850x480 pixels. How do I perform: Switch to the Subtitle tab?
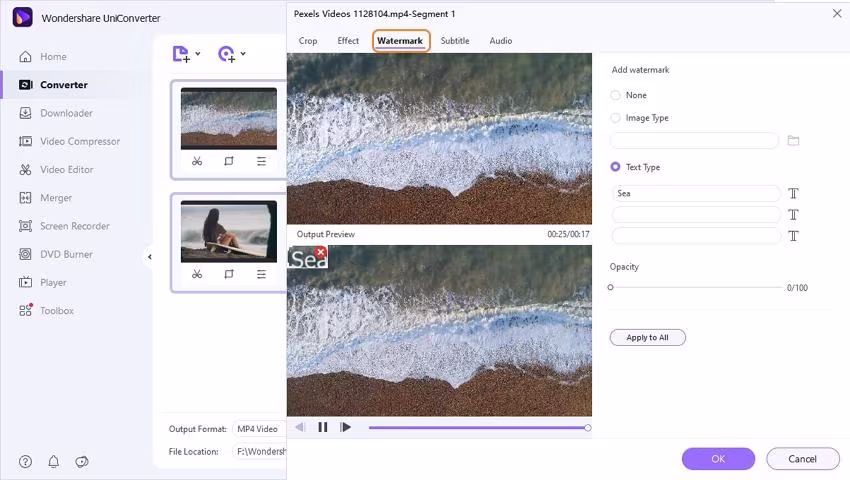[455, 41]
